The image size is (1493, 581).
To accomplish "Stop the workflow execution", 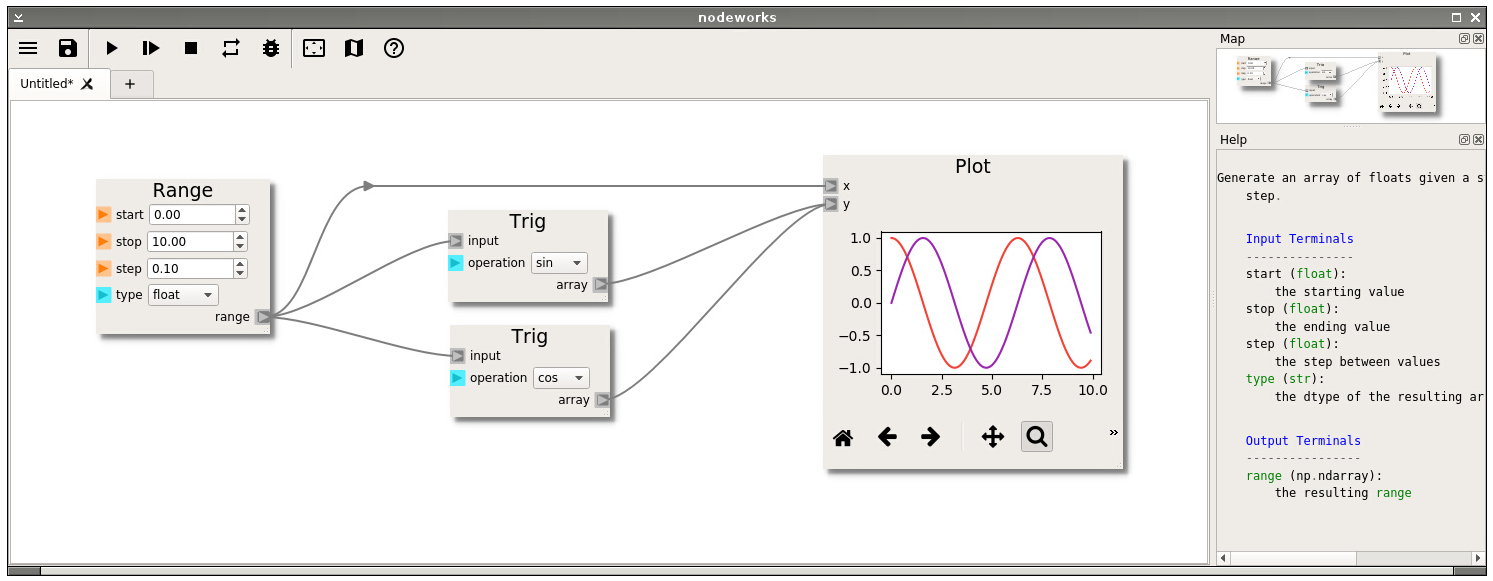I will (191, 48).
